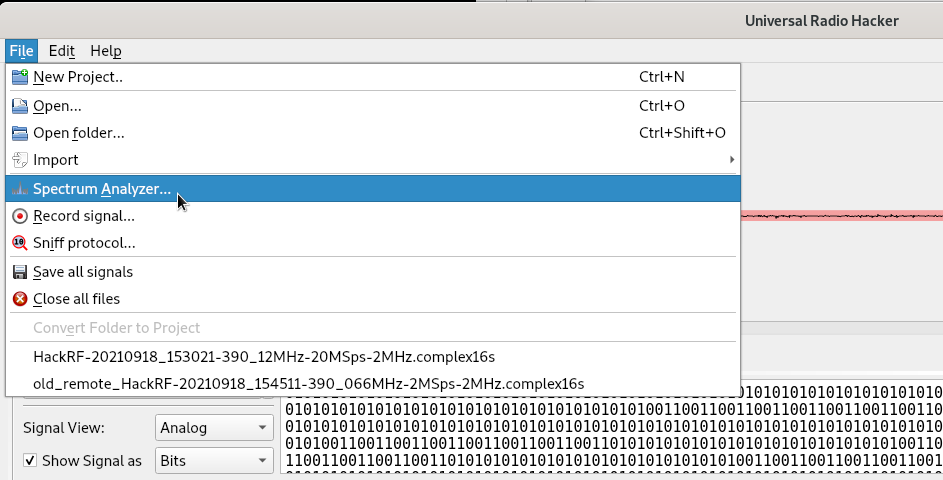Toggle the Show Signal as checkbox
This screenshot has height=480, width=943.
pyautogui.click(x=30, y=461)
